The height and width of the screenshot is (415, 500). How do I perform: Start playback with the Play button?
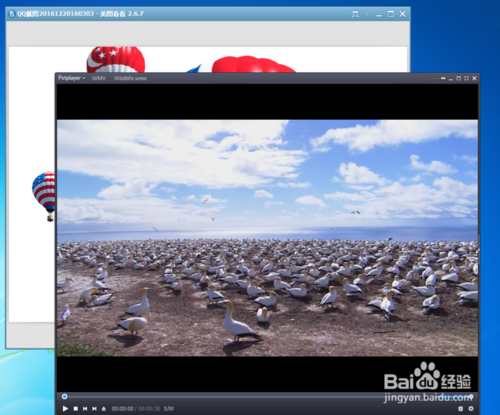[65, 408]
